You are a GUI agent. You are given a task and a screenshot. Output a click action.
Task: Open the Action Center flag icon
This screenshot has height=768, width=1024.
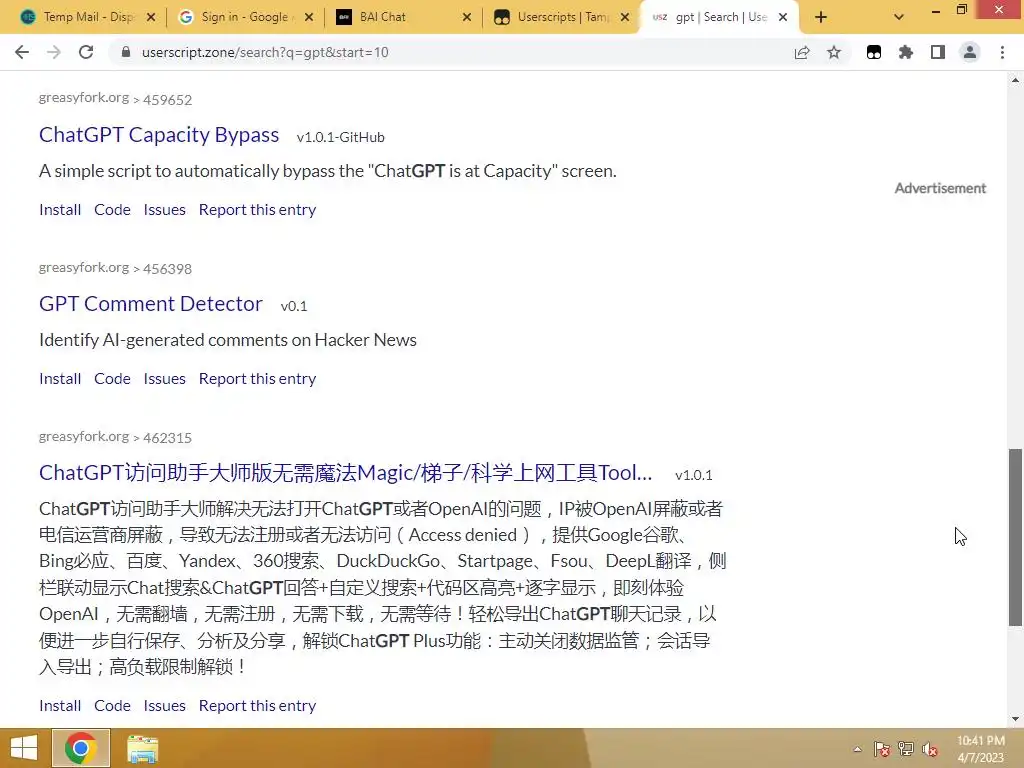(881, 749)
